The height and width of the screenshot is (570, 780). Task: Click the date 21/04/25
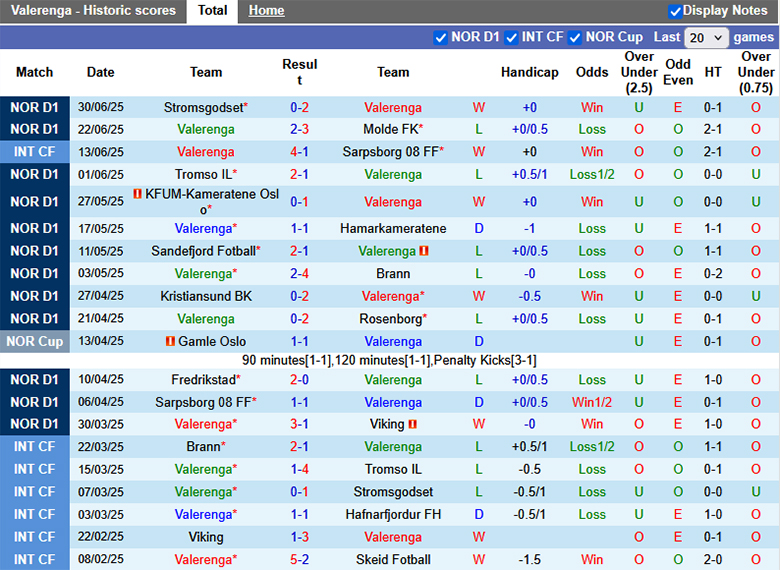click(x=100, y=319)
